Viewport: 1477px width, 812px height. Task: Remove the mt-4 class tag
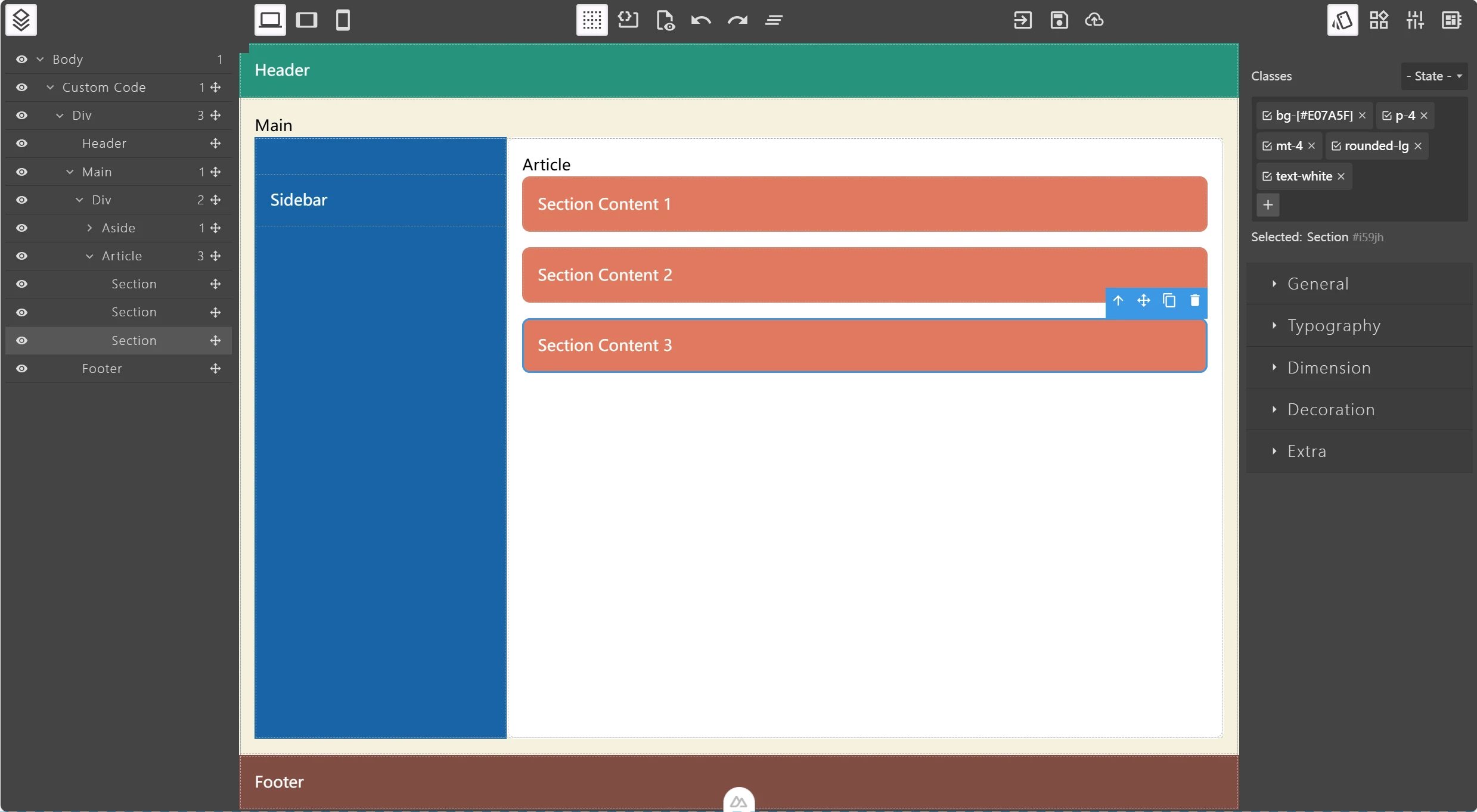click(1311, 146)
